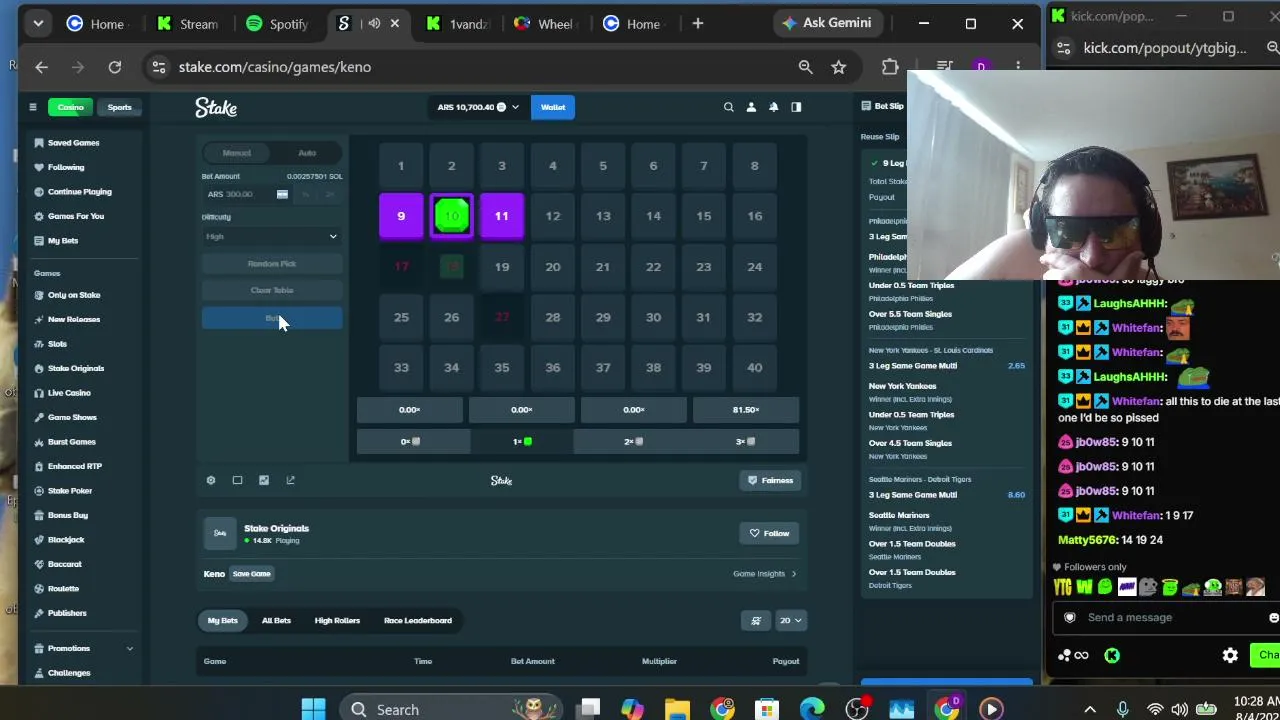Viewport: 1280px width, 720px height.
Task: Switch to the All Bets tab
Action: tap(276, 621)
